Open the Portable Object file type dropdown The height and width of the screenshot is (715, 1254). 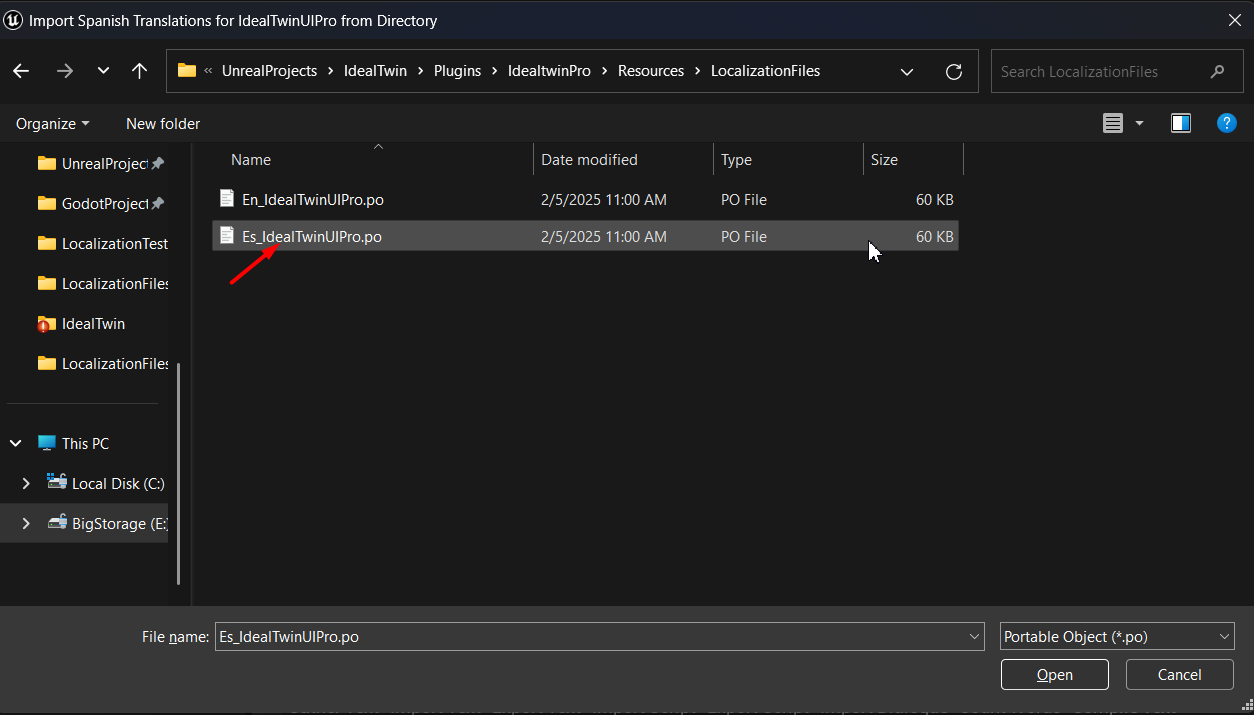click(1116, 636)
